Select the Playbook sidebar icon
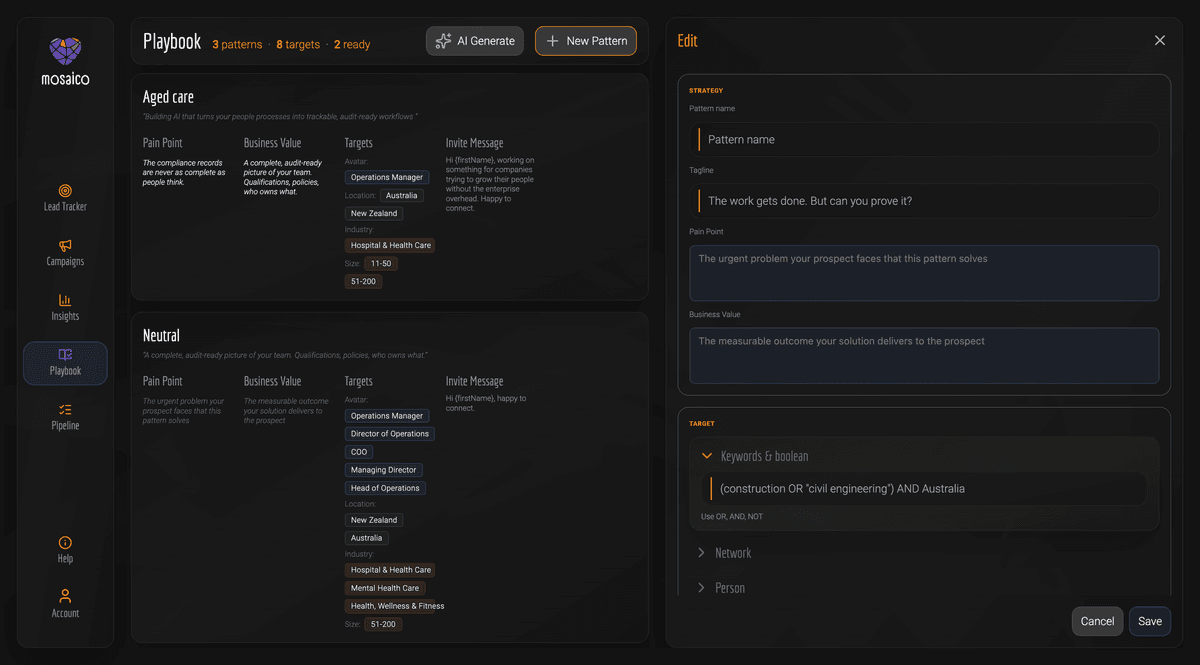The width and height of the screenshot is (1200, 665). [x=65, y=355]
